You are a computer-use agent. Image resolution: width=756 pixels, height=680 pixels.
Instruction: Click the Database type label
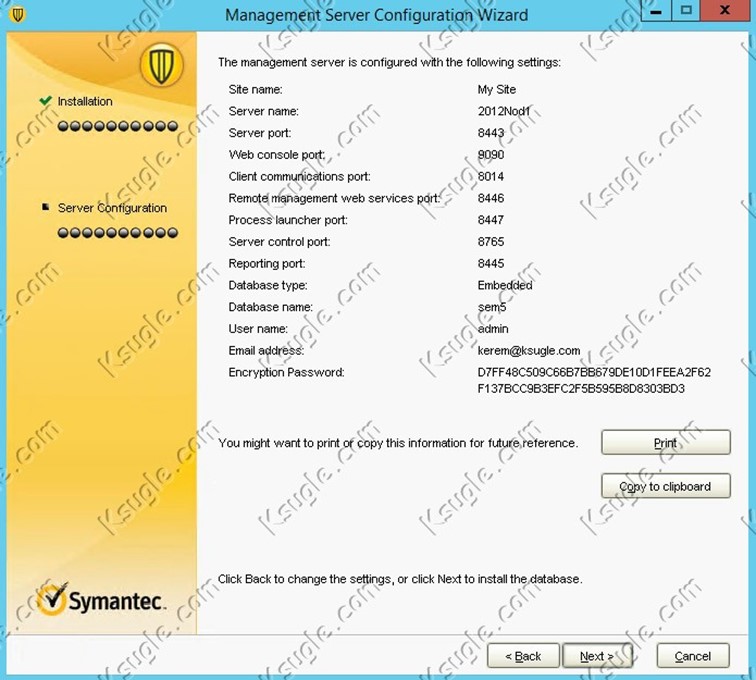268,285
